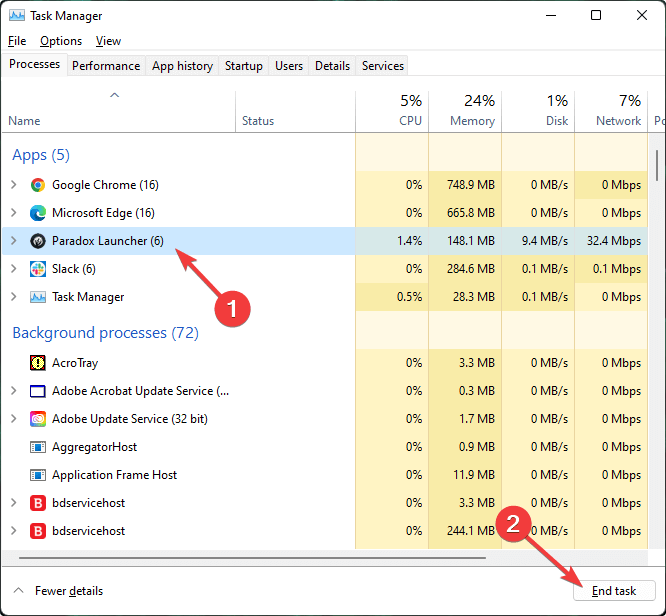The image size is (666, 616).
Task: Expand the Google Chrome (16) process group
Action: [x=14, y=185]
